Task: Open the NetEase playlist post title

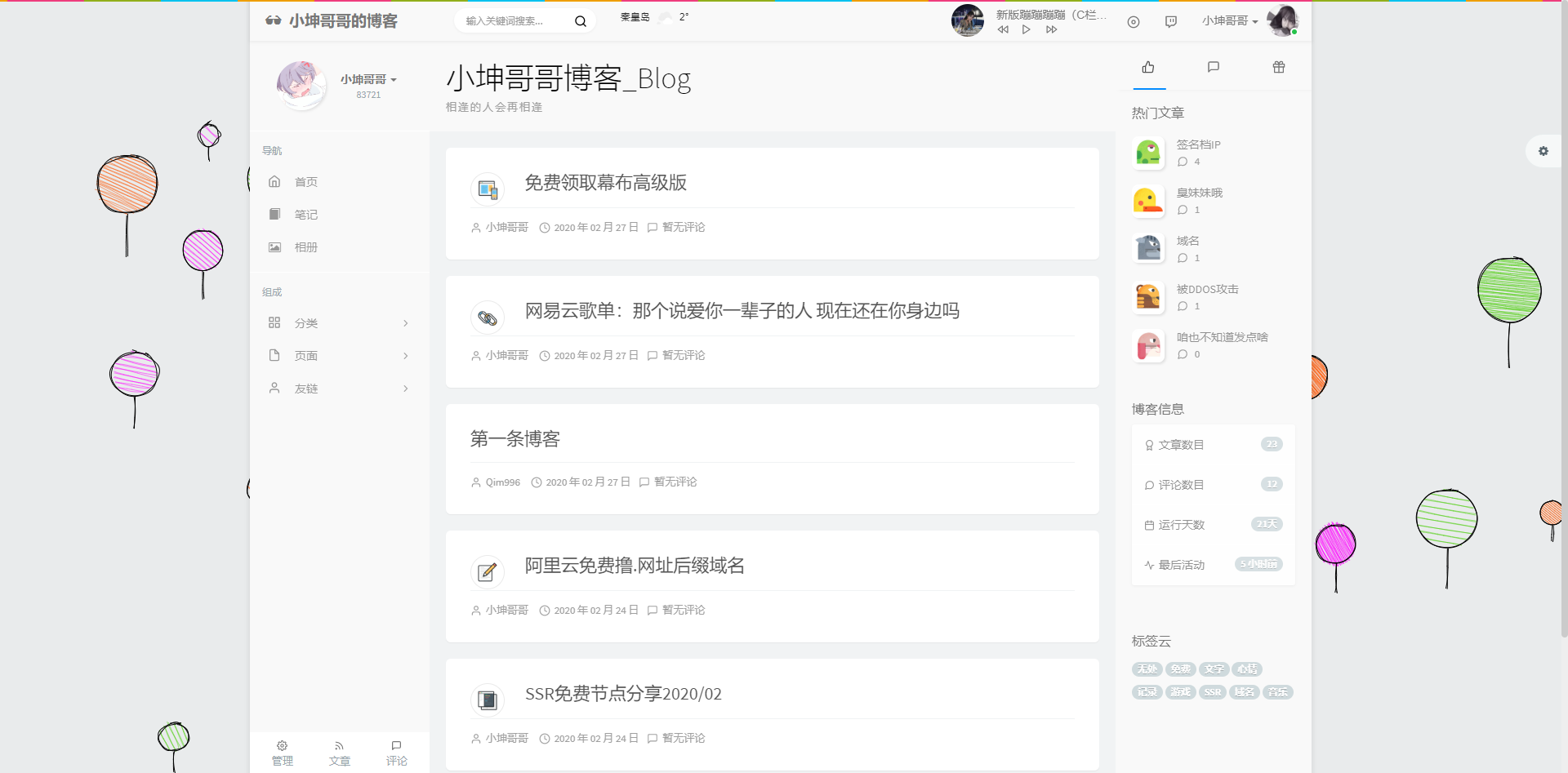Action: [742, 311]
